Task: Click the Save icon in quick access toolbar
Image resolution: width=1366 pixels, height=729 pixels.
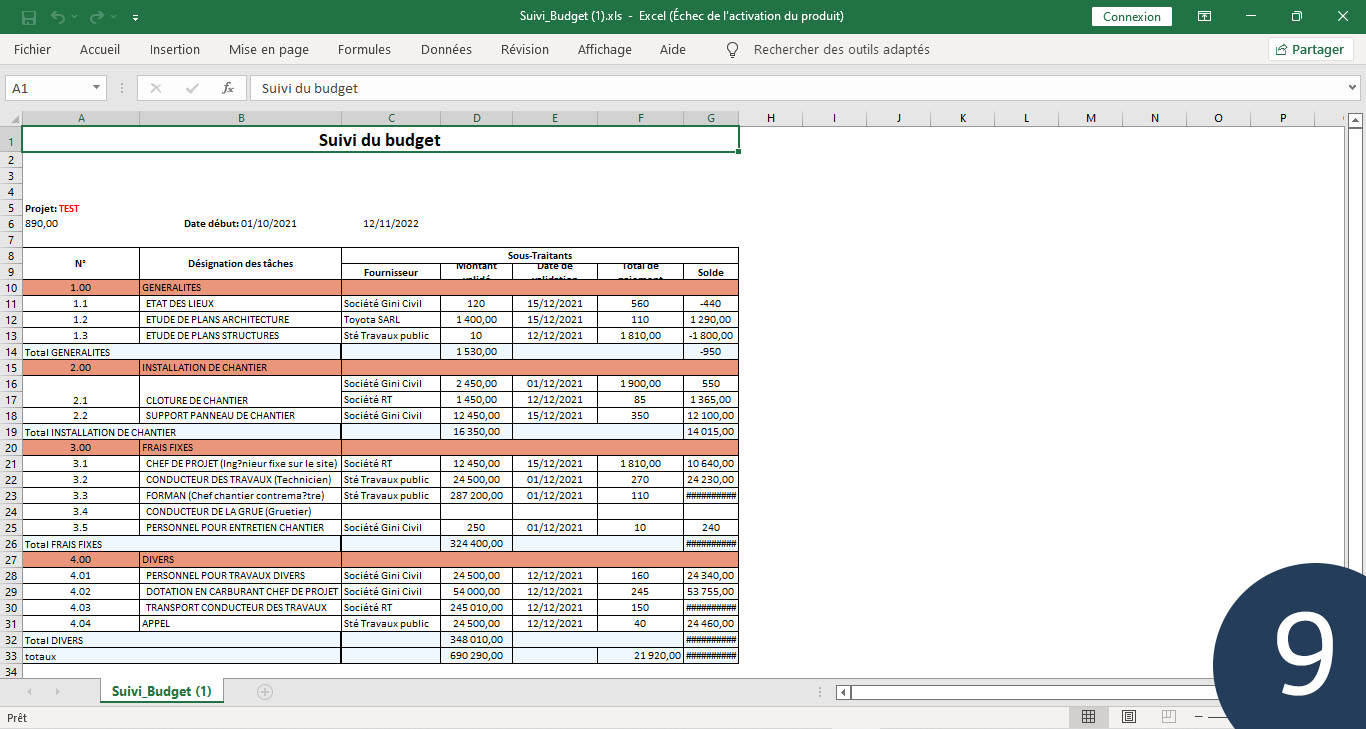Action: click(x=29, y=17)
